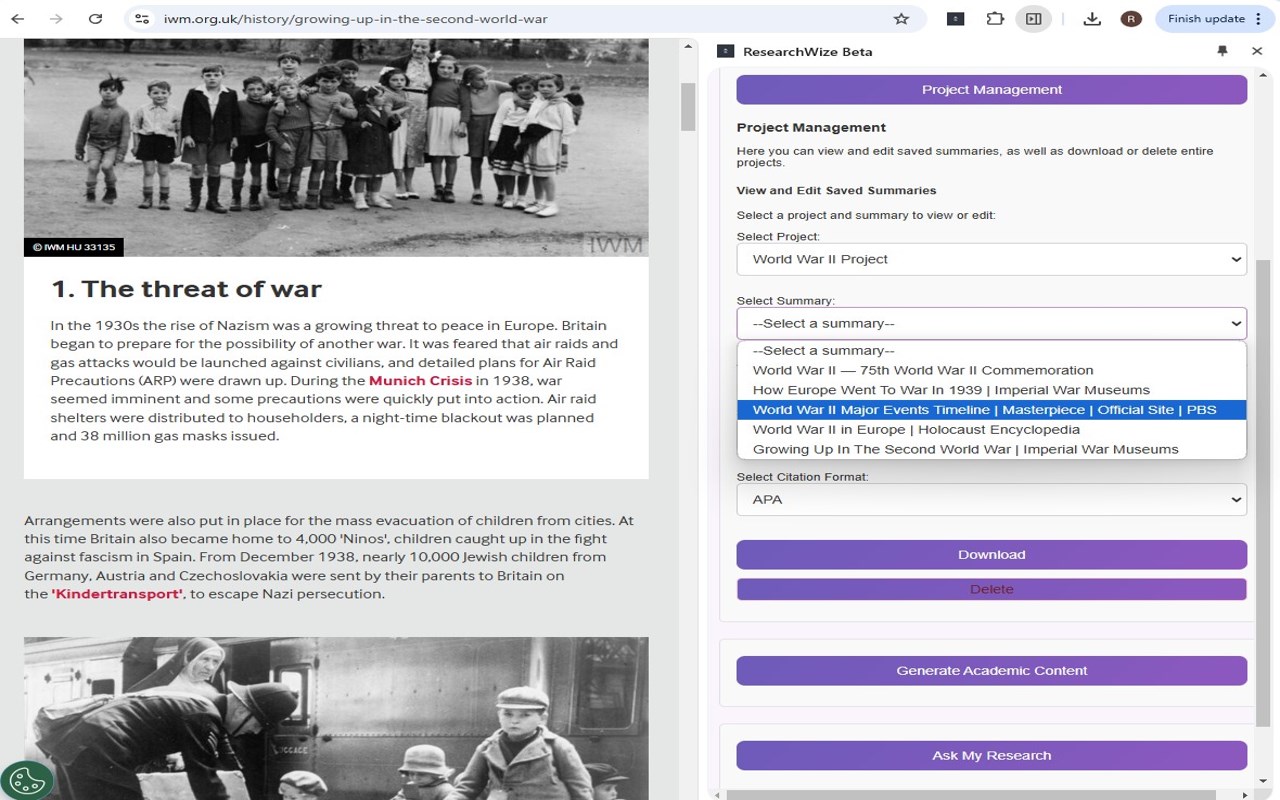Choose 'World War II — 75th Commemoration' summary
This screenshot has width=1280, height=800.
pos(992,370)
